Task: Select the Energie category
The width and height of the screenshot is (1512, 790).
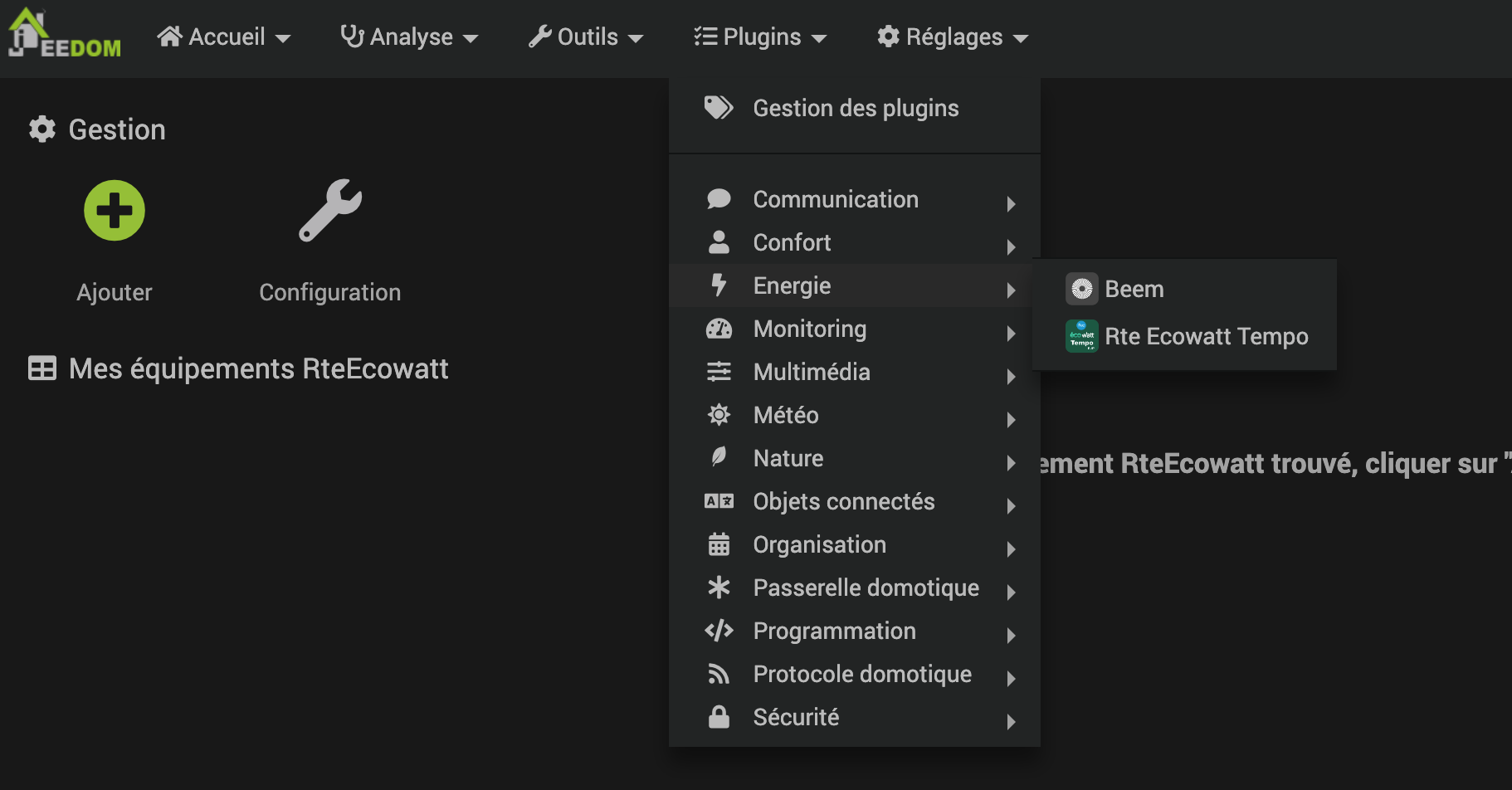Action: click(x=855, y=285)
